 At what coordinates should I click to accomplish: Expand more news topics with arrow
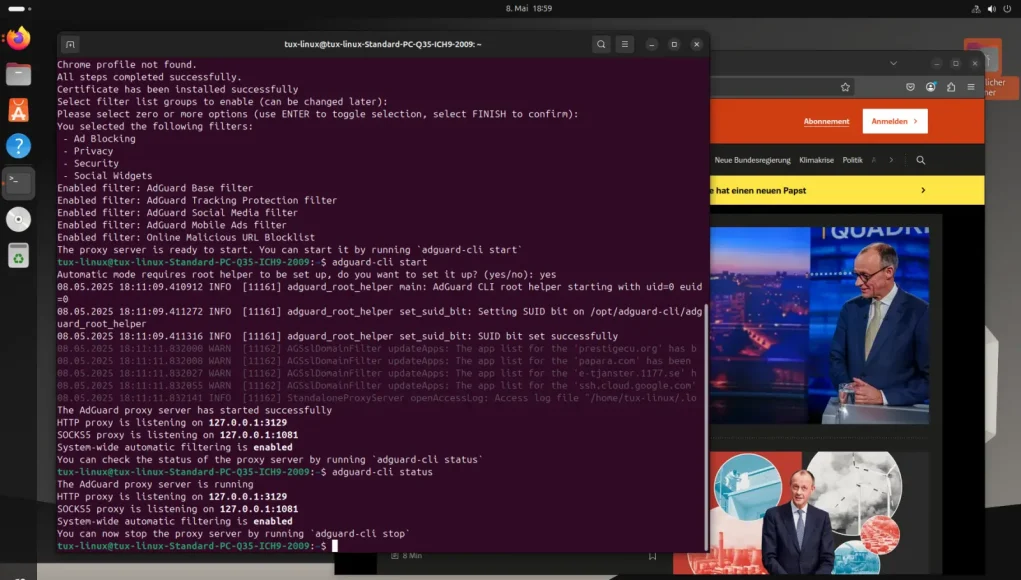(891, 160)
